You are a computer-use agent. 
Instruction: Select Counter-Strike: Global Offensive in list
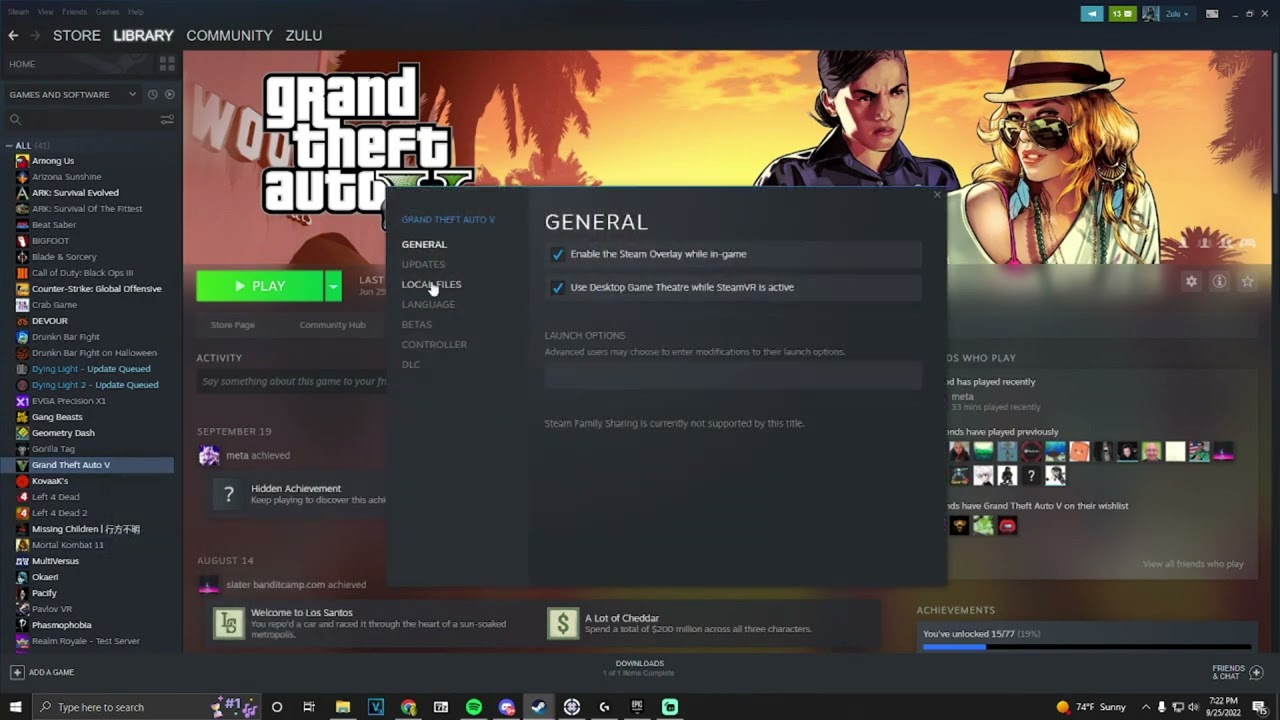(96, 289)
